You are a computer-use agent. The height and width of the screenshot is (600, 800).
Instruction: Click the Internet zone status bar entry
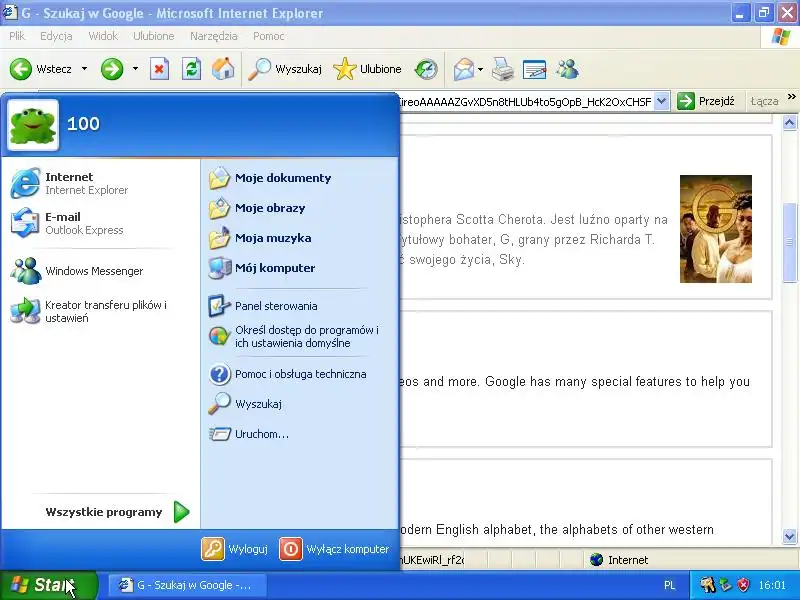619,560
